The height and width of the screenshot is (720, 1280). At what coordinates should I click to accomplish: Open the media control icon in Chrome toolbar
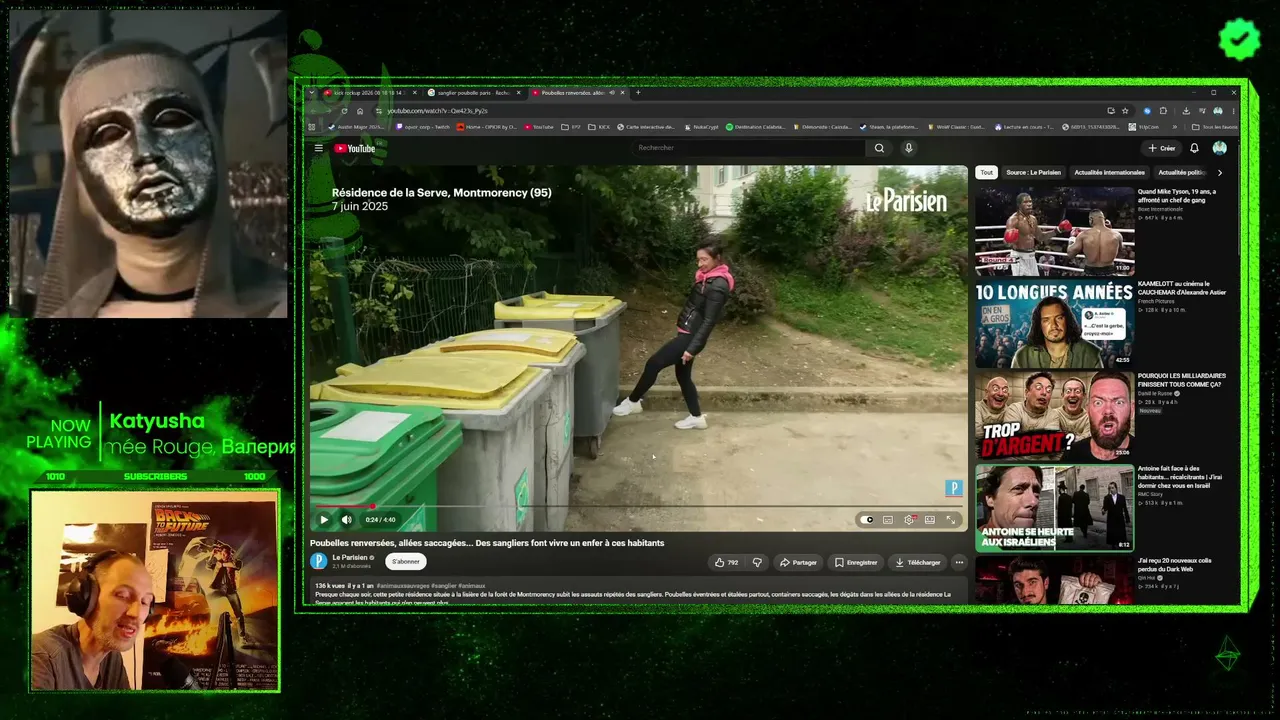click(1201, 110)
